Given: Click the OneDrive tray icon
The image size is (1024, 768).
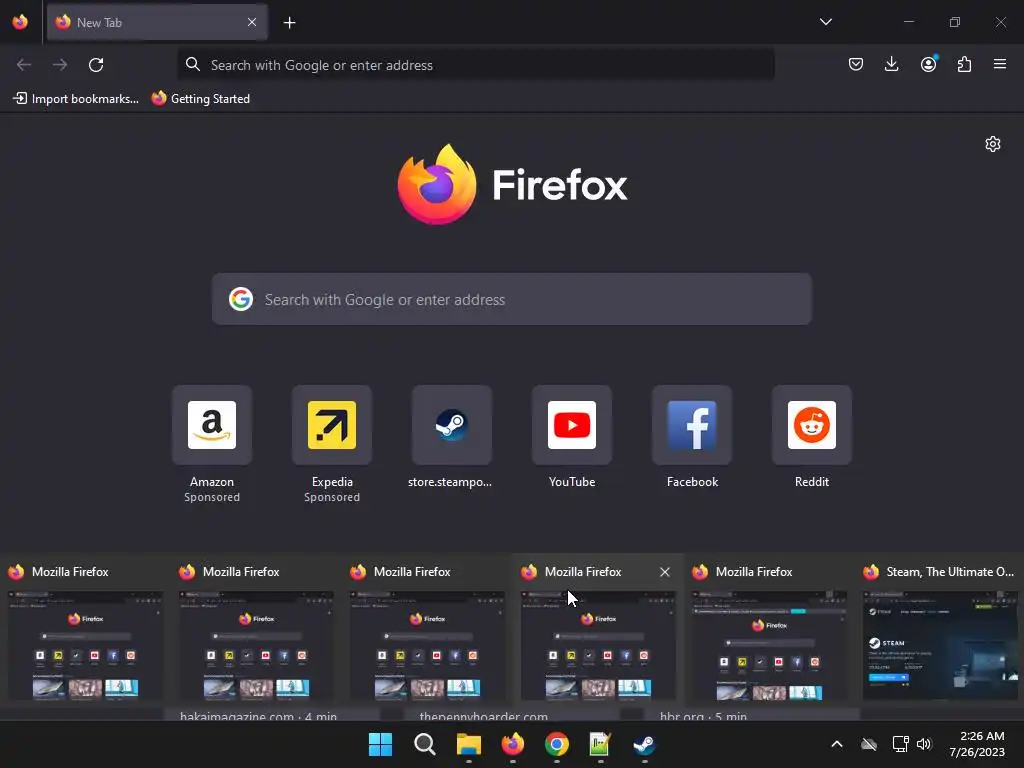Looking at the screenshot, I should click(x=869, y=744).
